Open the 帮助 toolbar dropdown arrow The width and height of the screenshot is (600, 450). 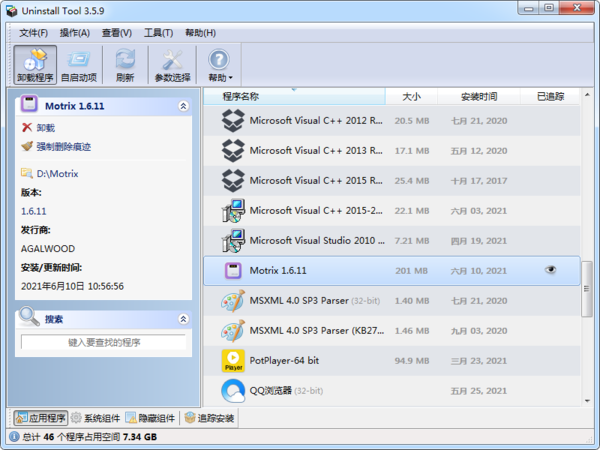tap(231, 78)
